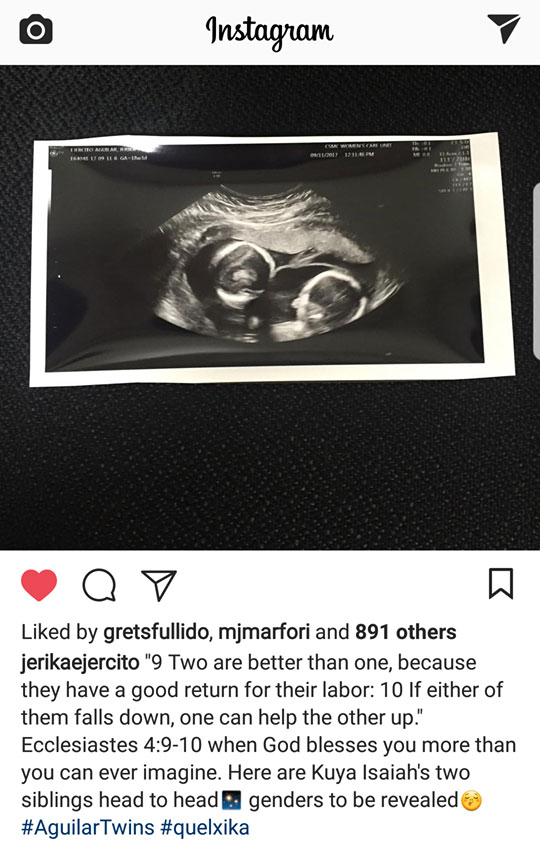Image resolution: width=540 pixels, height=841 pixels.
Task: Open the camera from top bar
Action: tap(36, 29)
